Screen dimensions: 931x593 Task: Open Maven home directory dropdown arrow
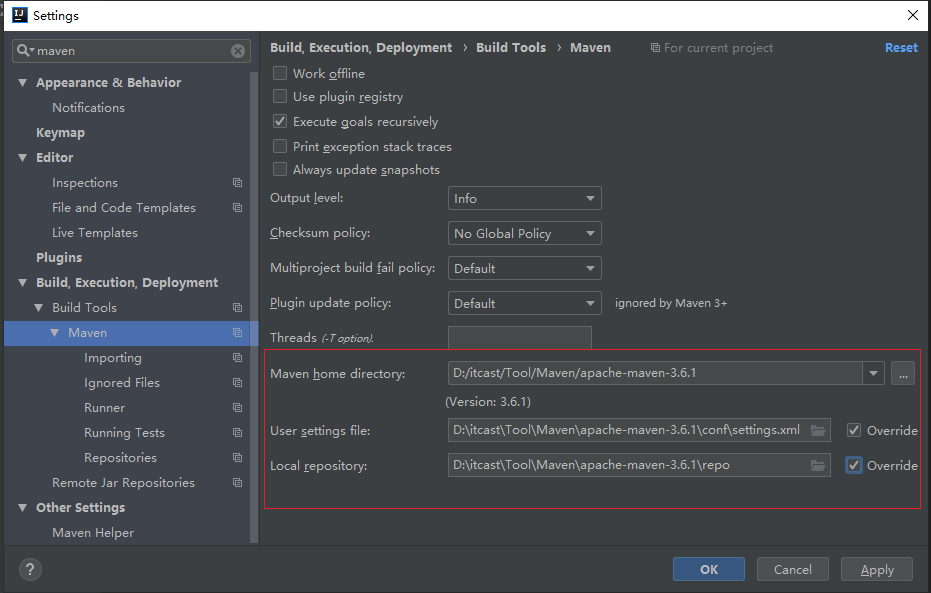tap(875, 374)
